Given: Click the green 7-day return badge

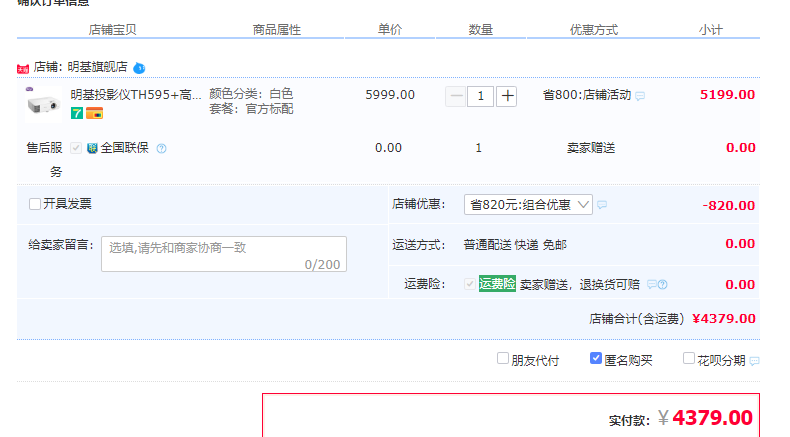Looking at the screenshot, I should tap(77, 113).
